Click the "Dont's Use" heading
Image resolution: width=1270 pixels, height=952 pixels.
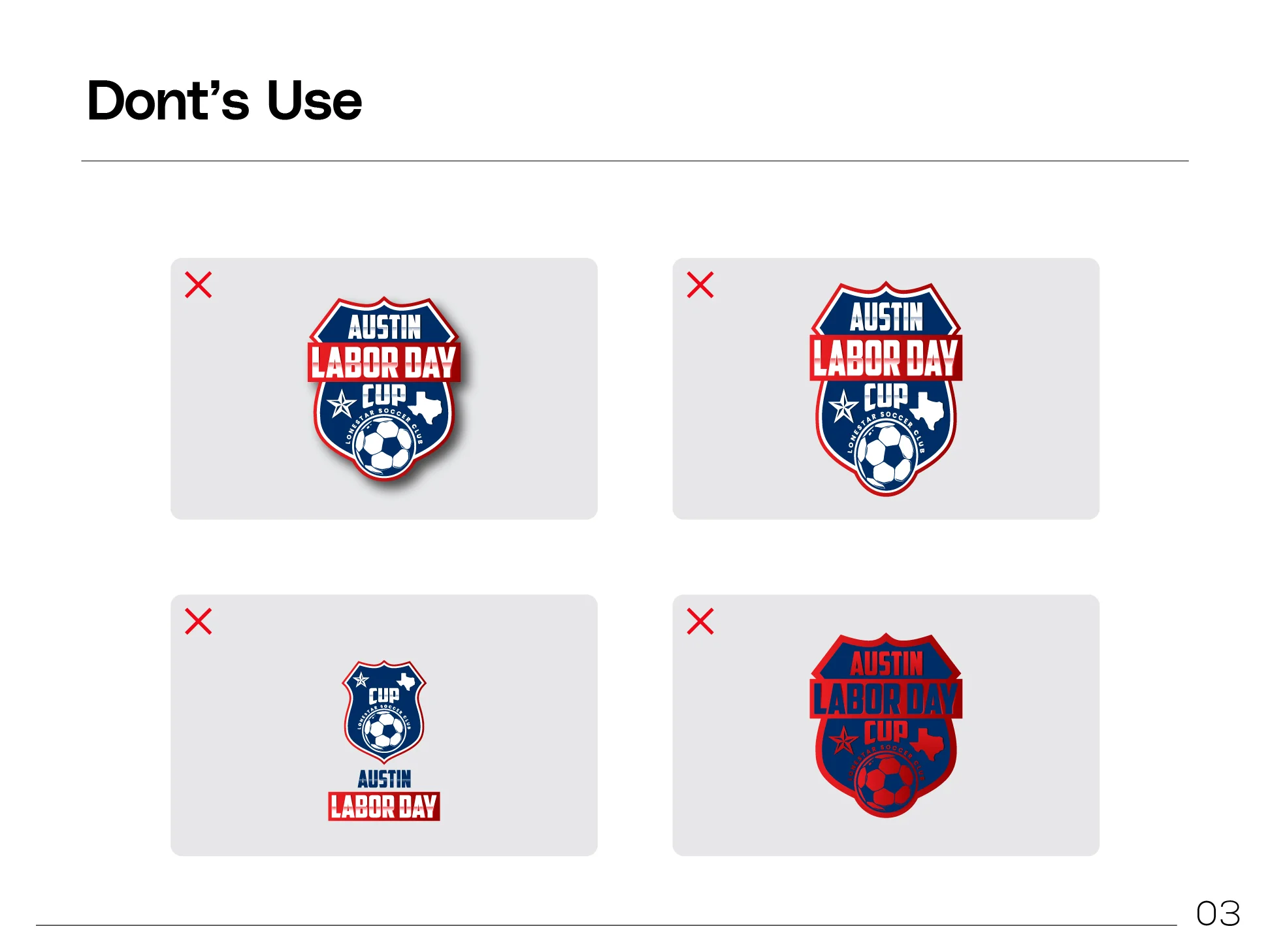pos(224,101)
